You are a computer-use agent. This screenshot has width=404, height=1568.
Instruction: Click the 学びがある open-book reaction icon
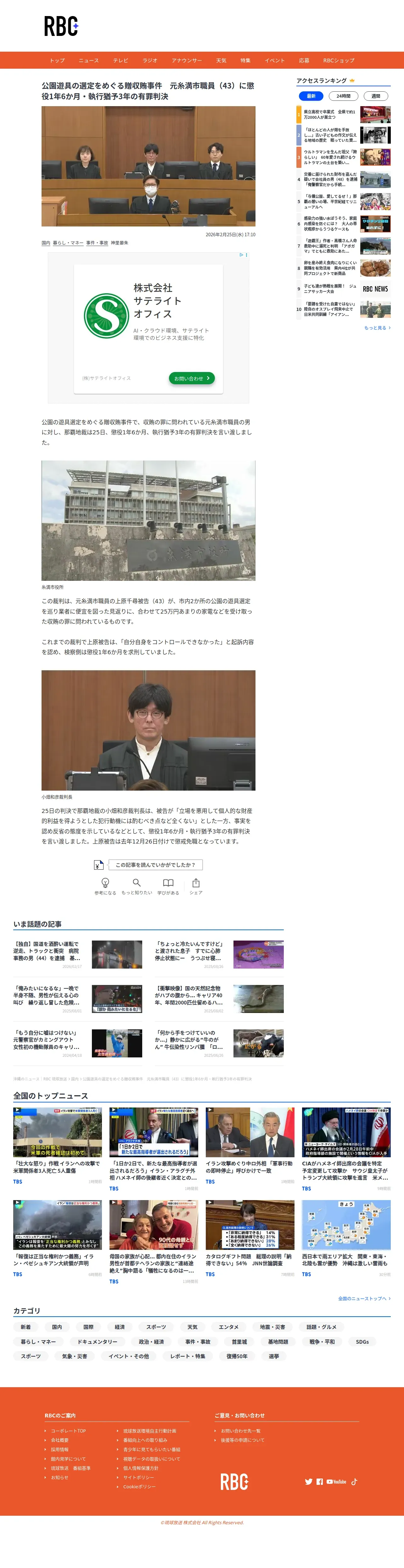coord(168,882)
